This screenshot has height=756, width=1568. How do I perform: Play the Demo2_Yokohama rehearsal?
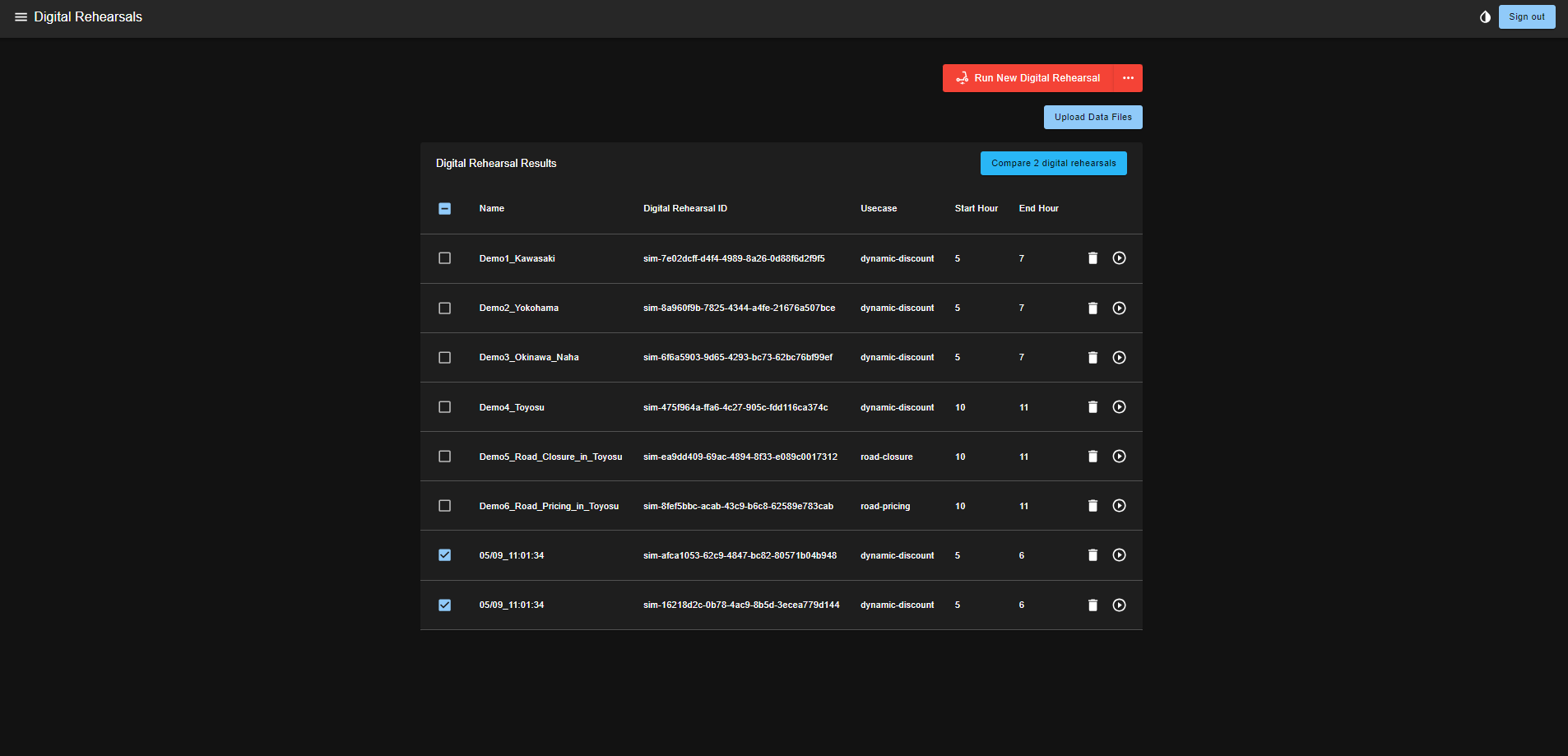(x=1119, y=308)
